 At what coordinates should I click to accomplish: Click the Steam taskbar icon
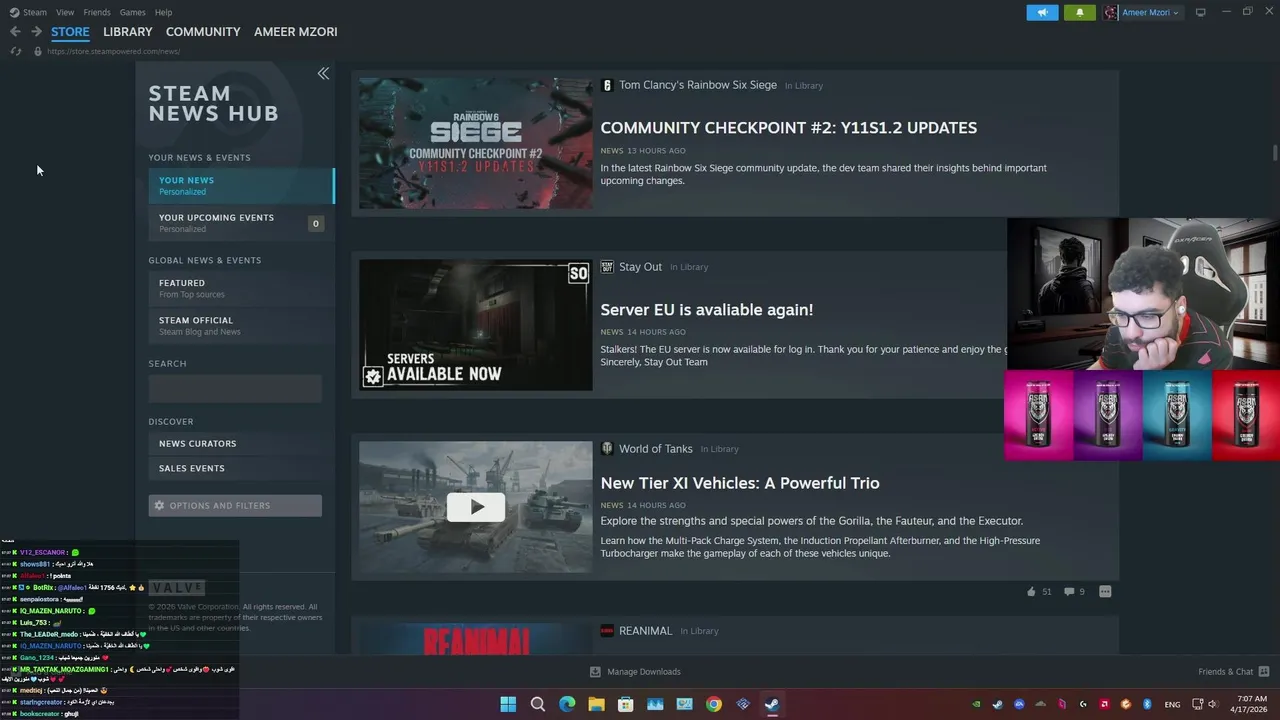(772, 704)
